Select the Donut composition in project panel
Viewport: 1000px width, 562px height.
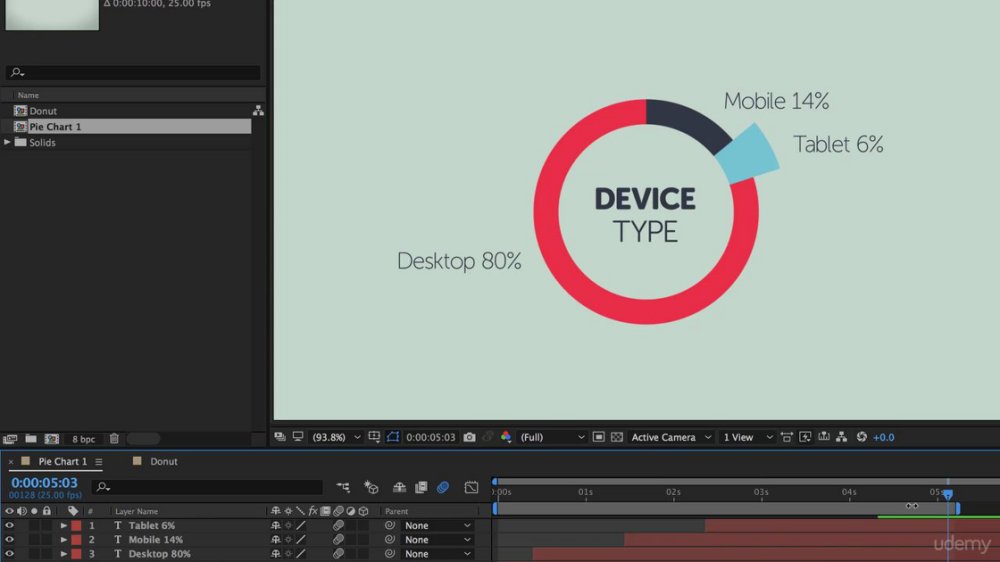click(x=43, y=110)
